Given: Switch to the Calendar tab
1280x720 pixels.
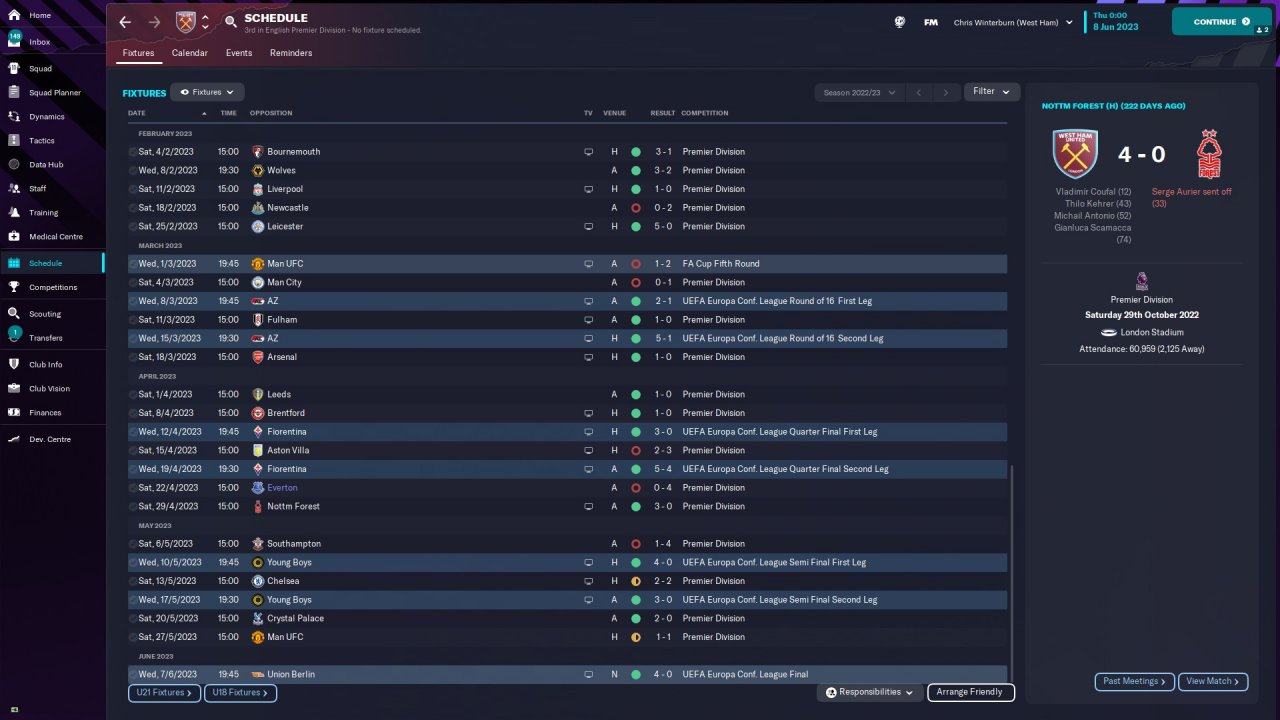Looking at the screenshot, I should point(190,53).
